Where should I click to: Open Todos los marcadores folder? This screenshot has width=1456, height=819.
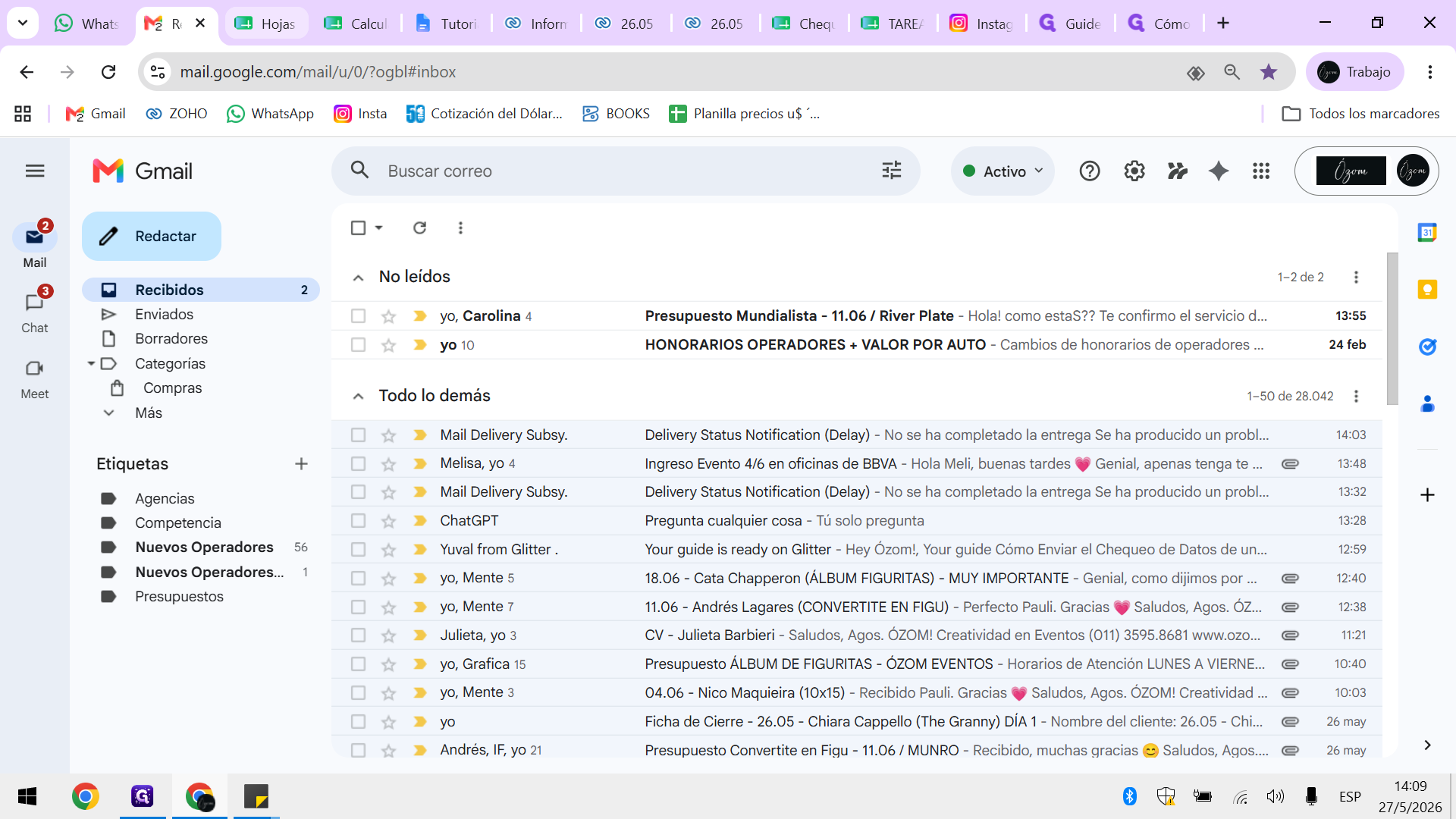pos(1360,114)
